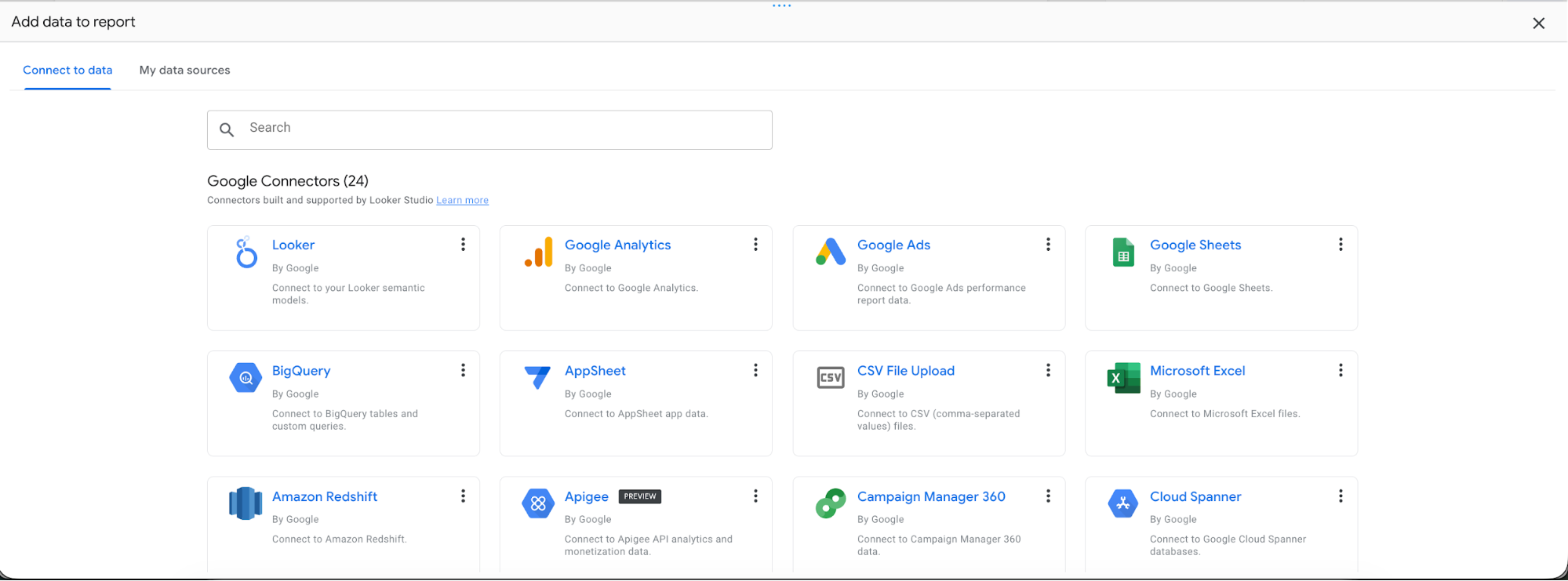The height and width of the screenshot is (581, 1568).
Task: Choose the green Google Sheets icon
Action: pos(1123,252)
